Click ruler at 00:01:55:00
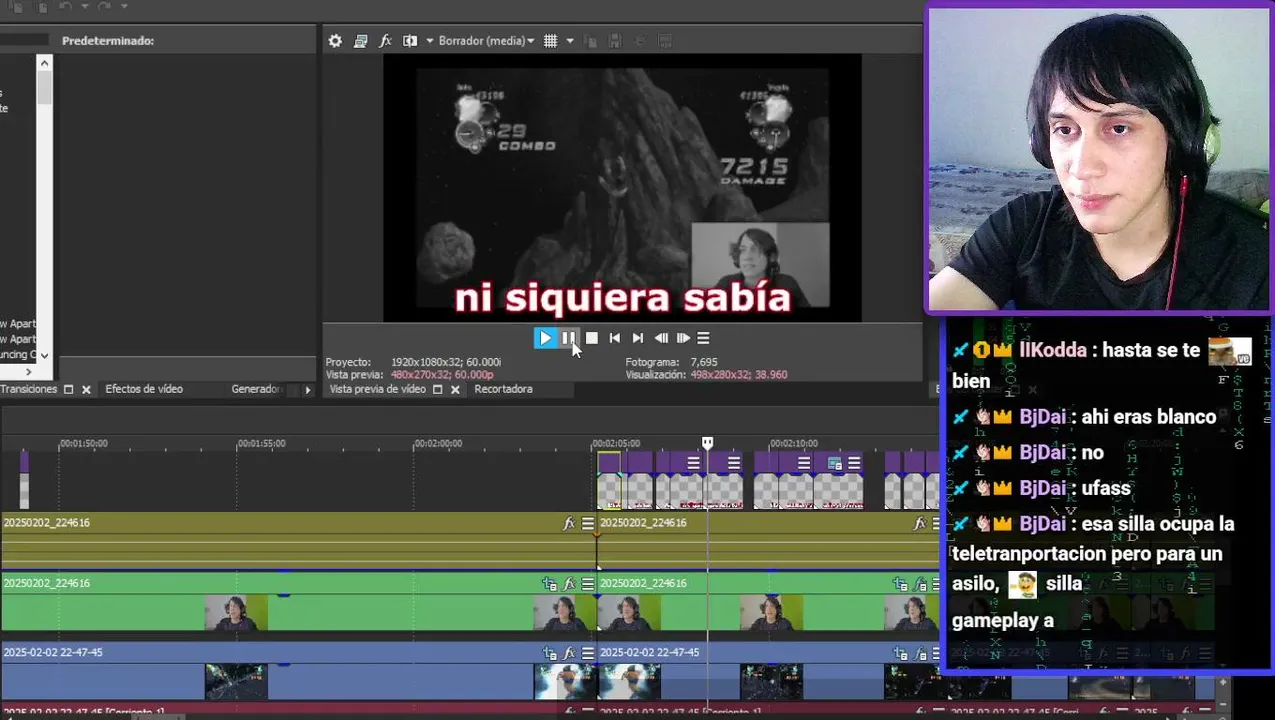This screenshot has height=720, width=1275. [260, 443]
